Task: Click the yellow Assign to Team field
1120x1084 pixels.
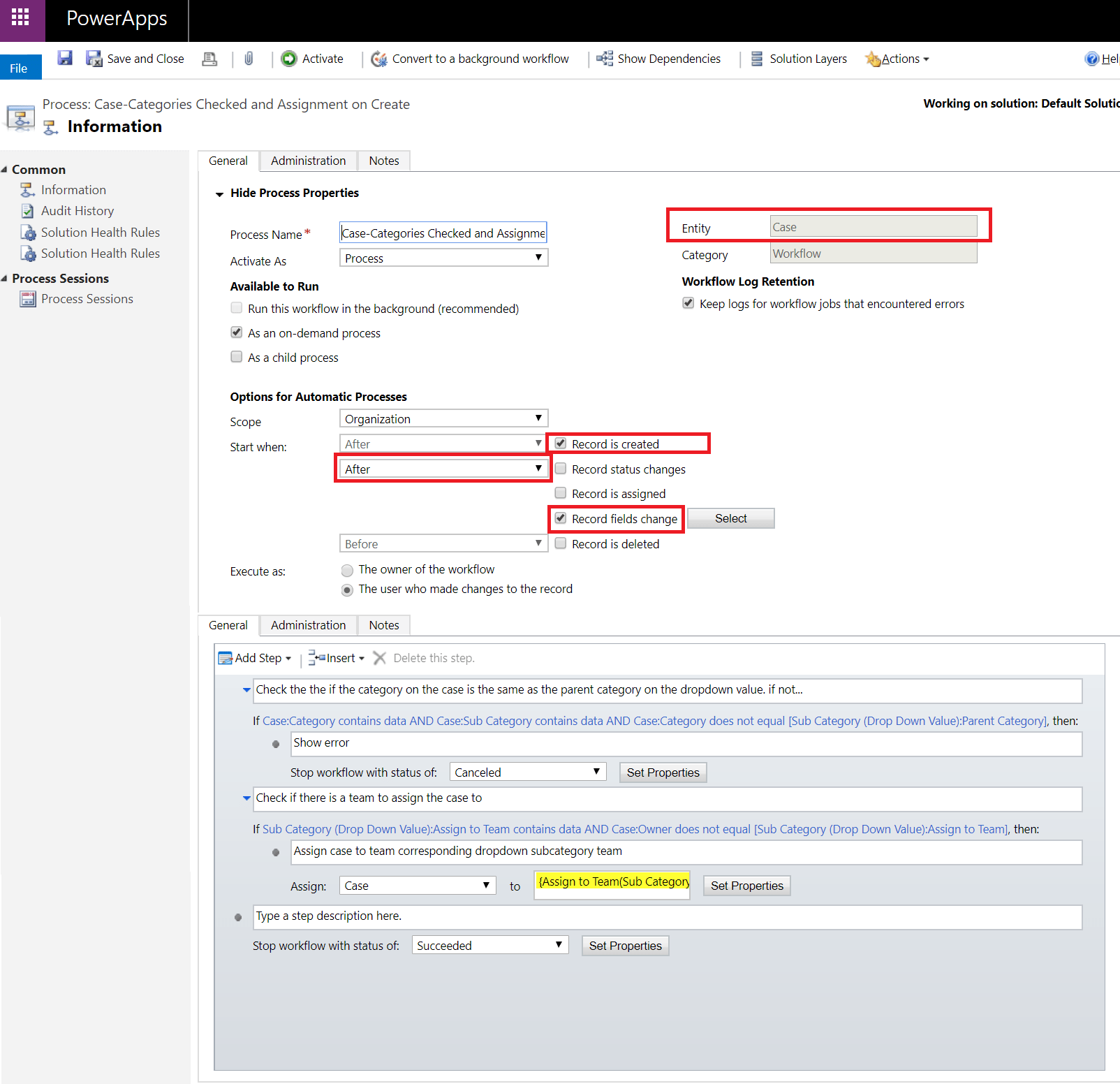Action: coord(612,884)
